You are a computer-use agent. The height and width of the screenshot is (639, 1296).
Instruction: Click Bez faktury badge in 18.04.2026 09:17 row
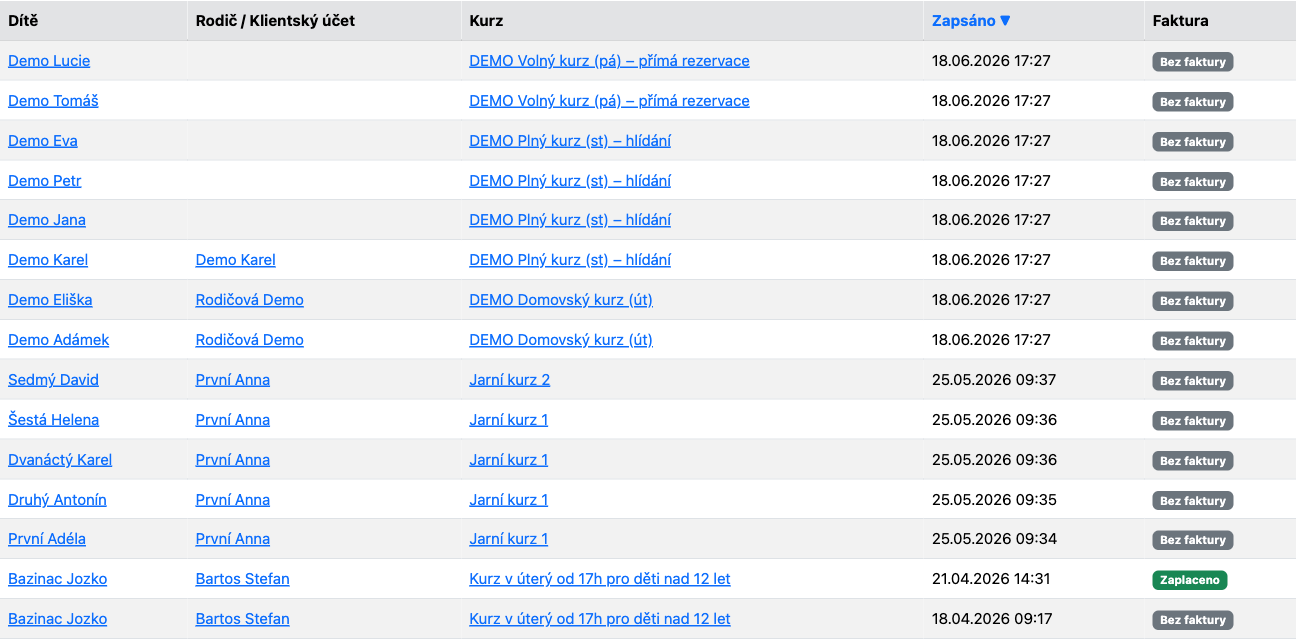[x=1192, y=620]
